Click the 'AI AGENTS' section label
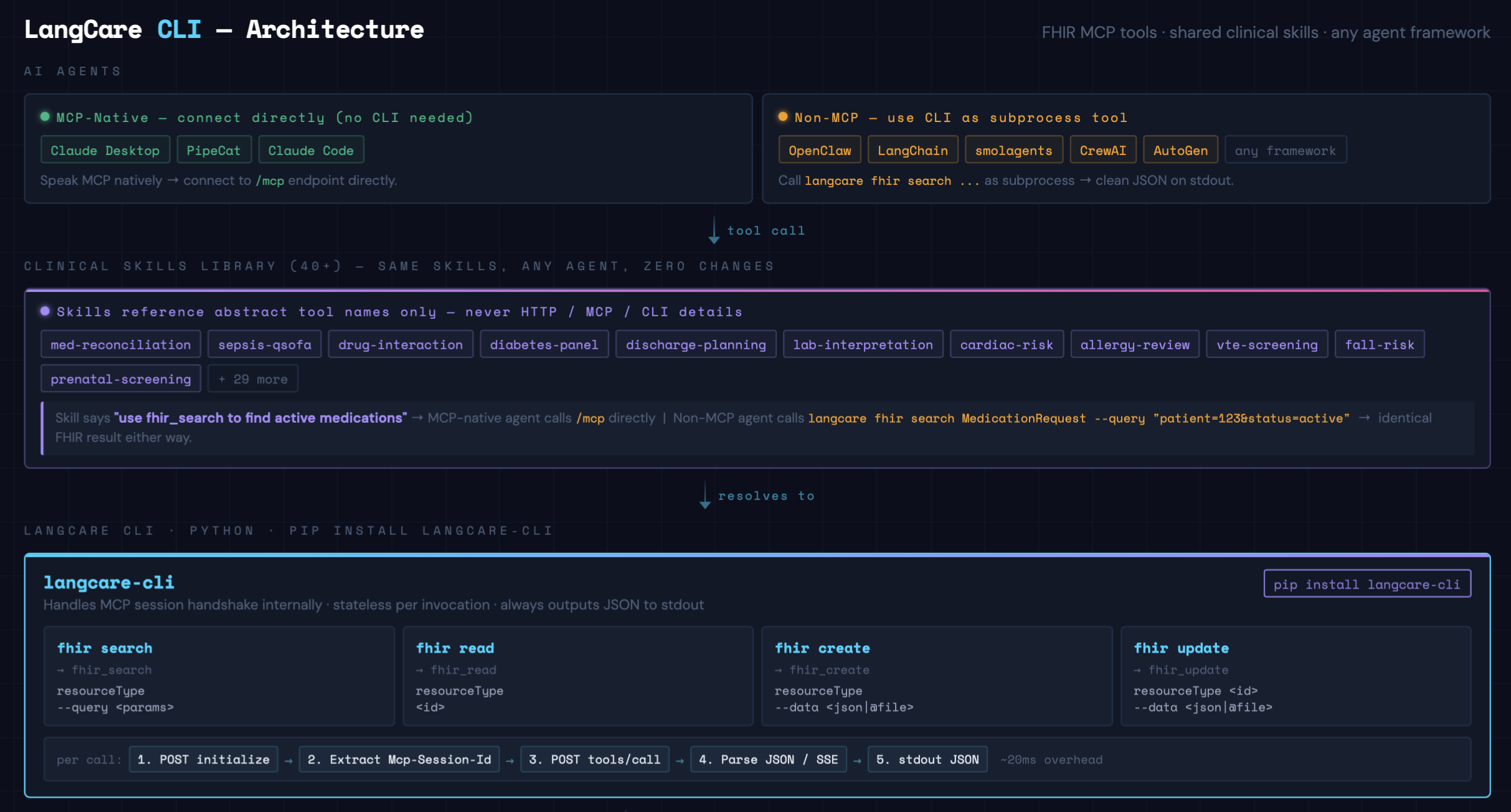 click(73, 71)
